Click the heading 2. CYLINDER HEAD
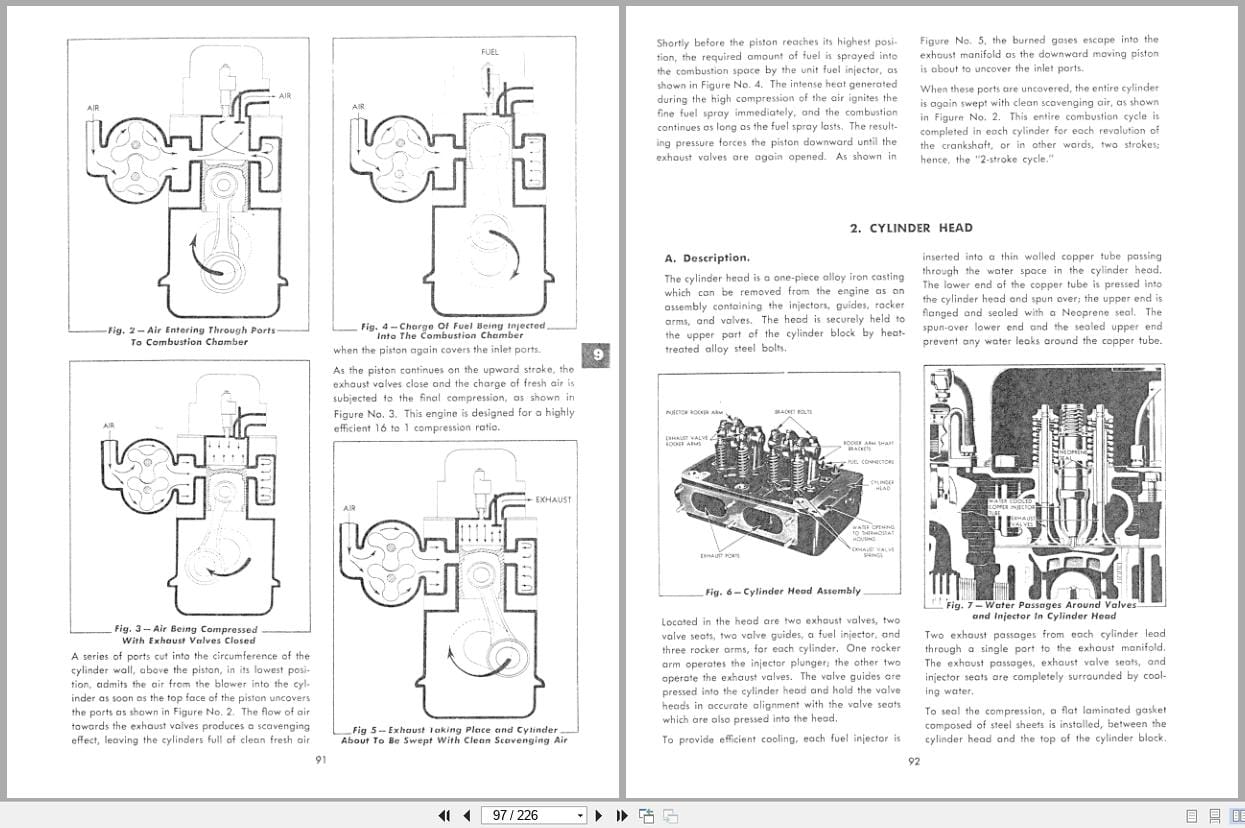1245x828 pixels. [913, 228]
